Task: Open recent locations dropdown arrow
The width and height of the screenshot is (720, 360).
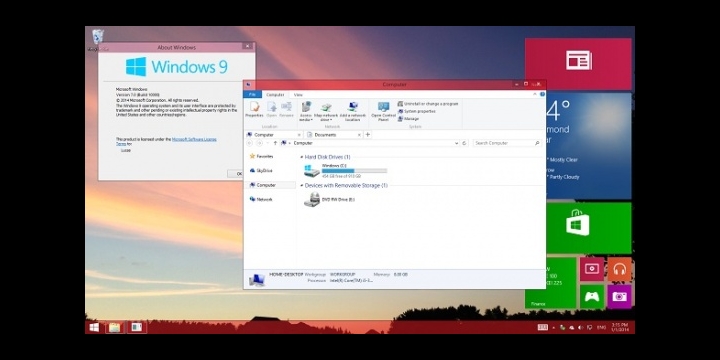Action: point(268,143)
